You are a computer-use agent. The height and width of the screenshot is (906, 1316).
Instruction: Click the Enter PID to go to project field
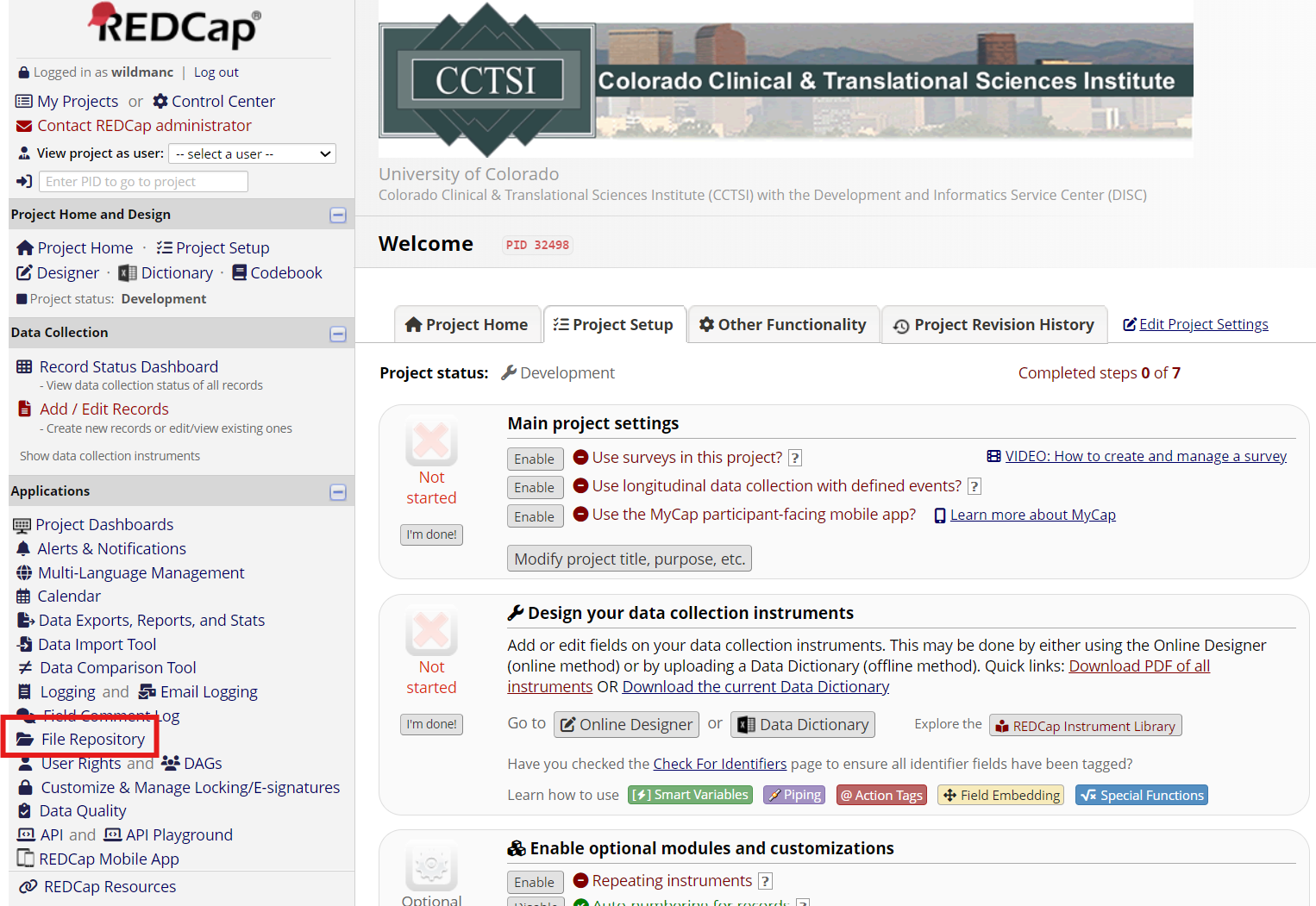143,182
